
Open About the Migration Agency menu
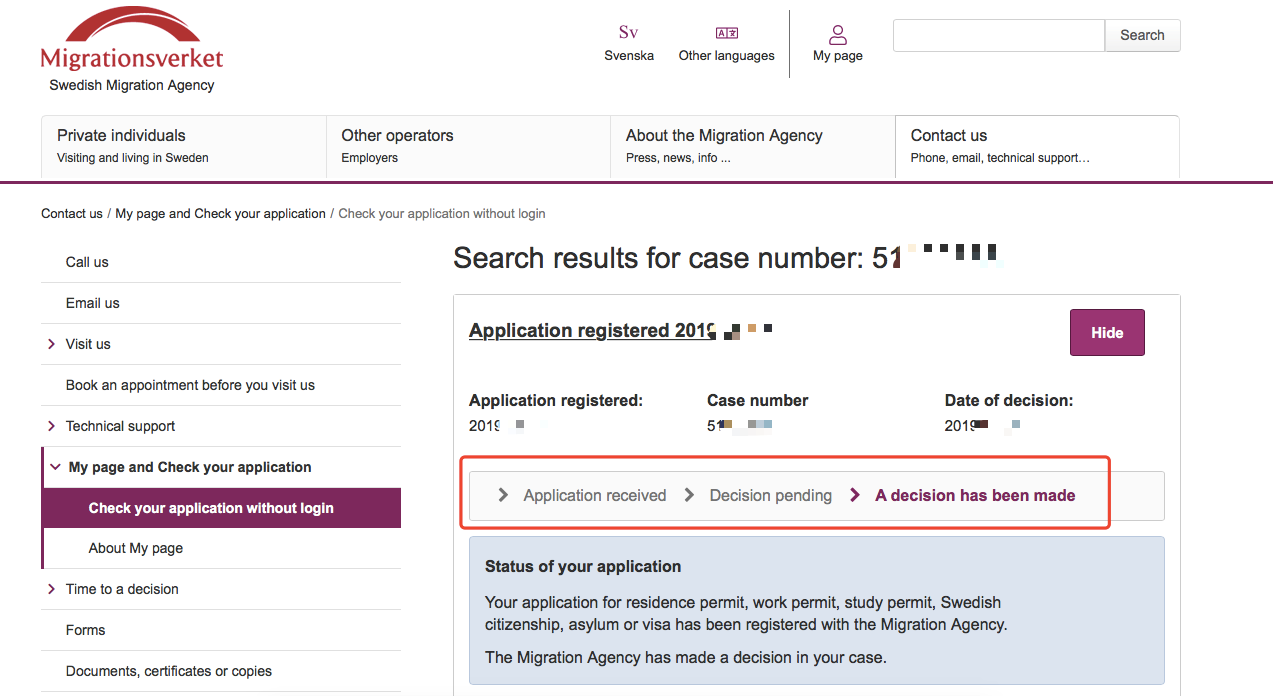pyautogui.click(x=753, y=146)
